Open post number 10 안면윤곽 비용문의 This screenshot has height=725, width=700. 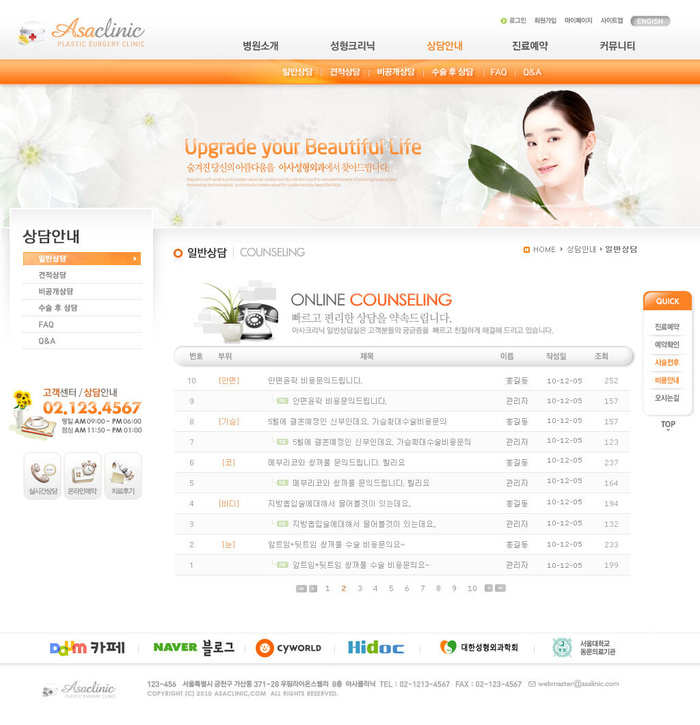314,380
